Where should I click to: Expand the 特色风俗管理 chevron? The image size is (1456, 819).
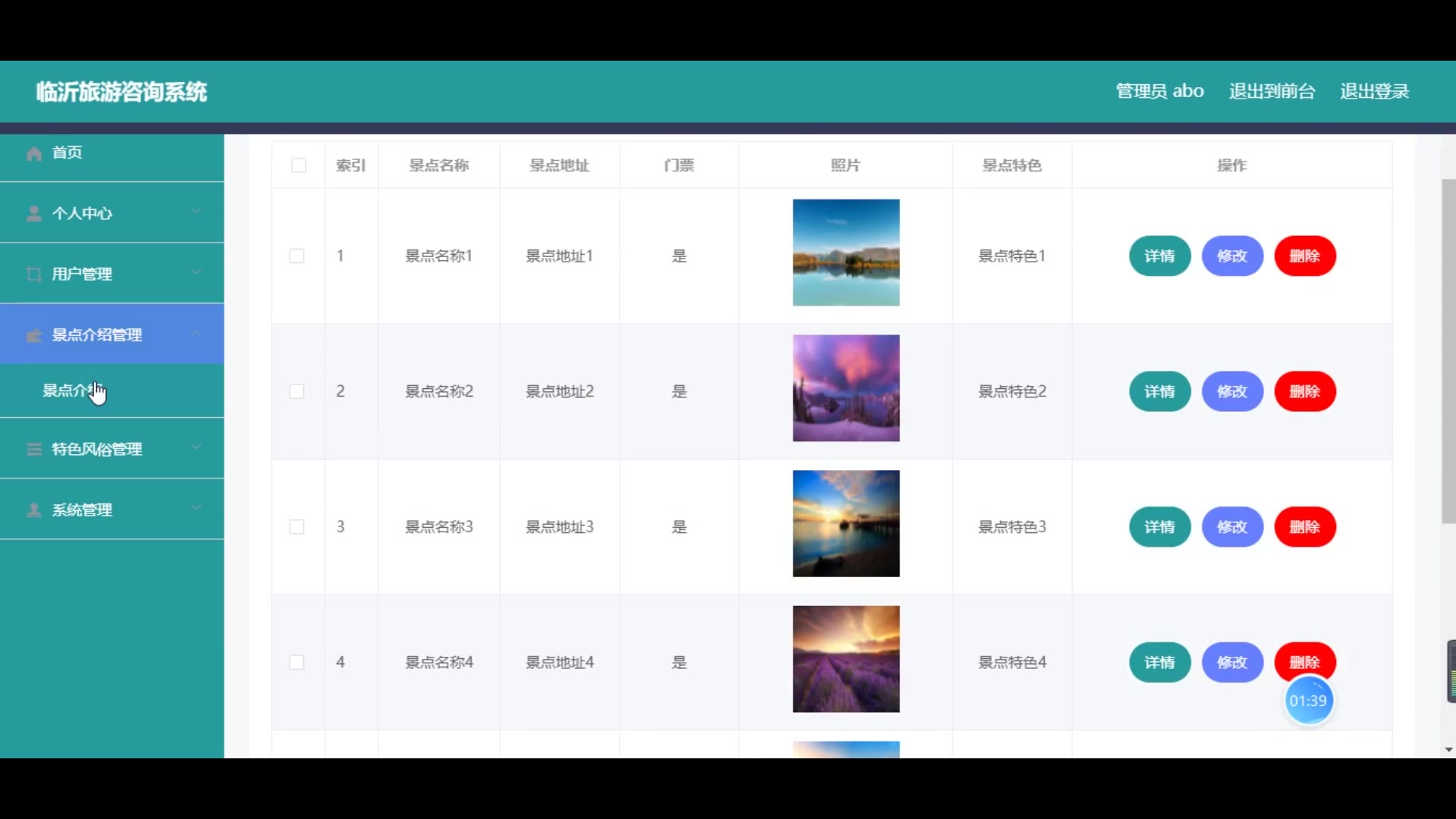(196, 447)
